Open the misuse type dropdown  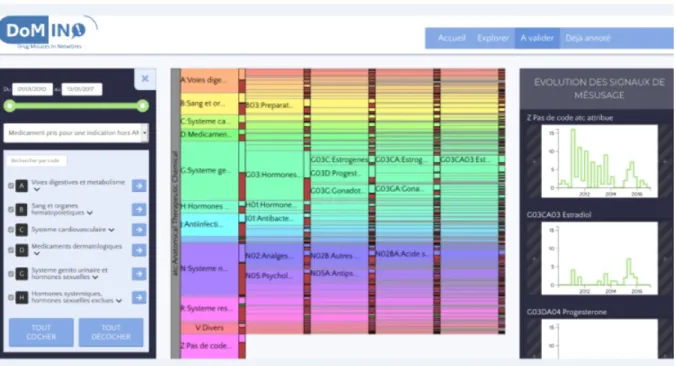point(76,133)
